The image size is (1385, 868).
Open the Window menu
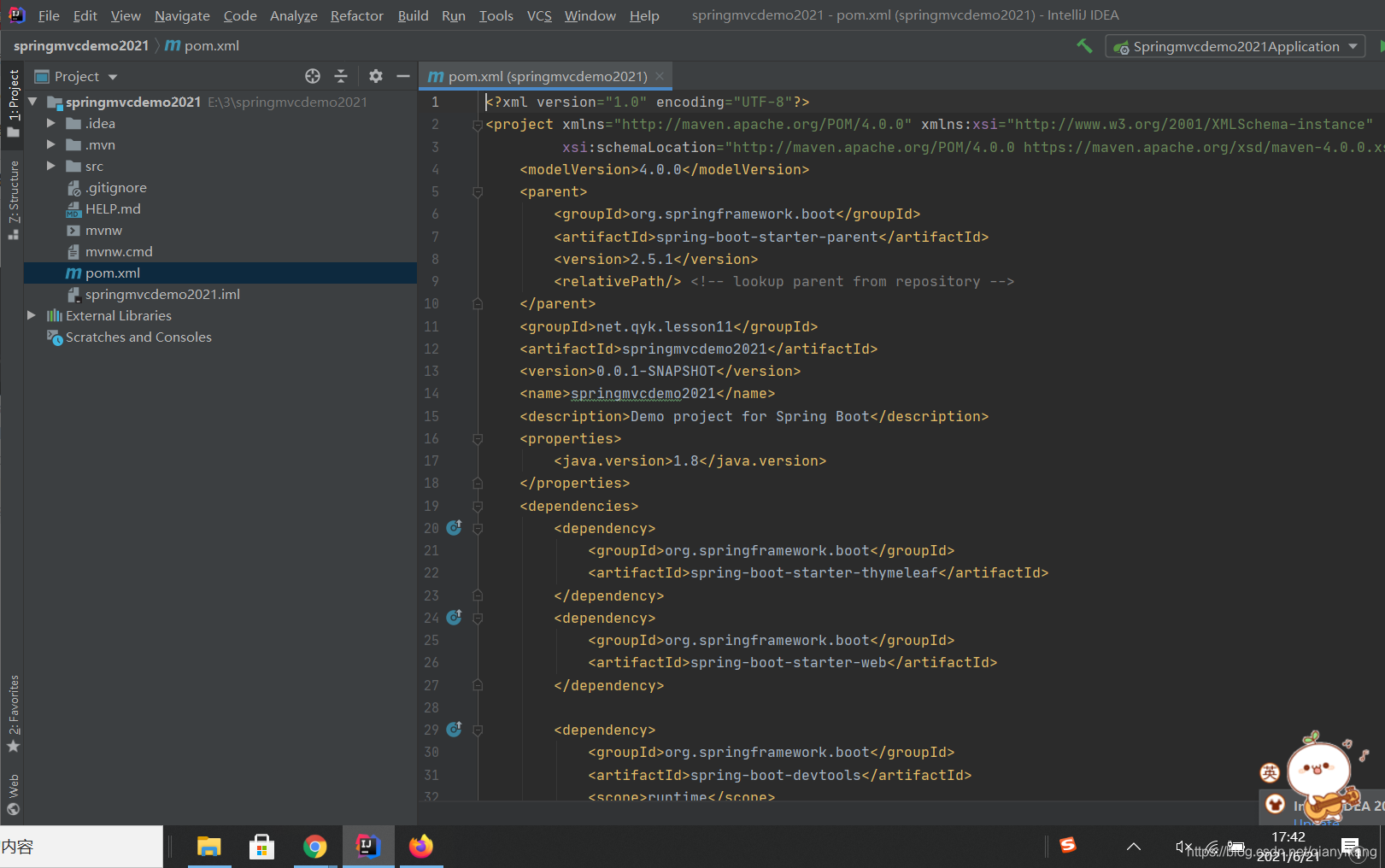(x=590, y=15)
